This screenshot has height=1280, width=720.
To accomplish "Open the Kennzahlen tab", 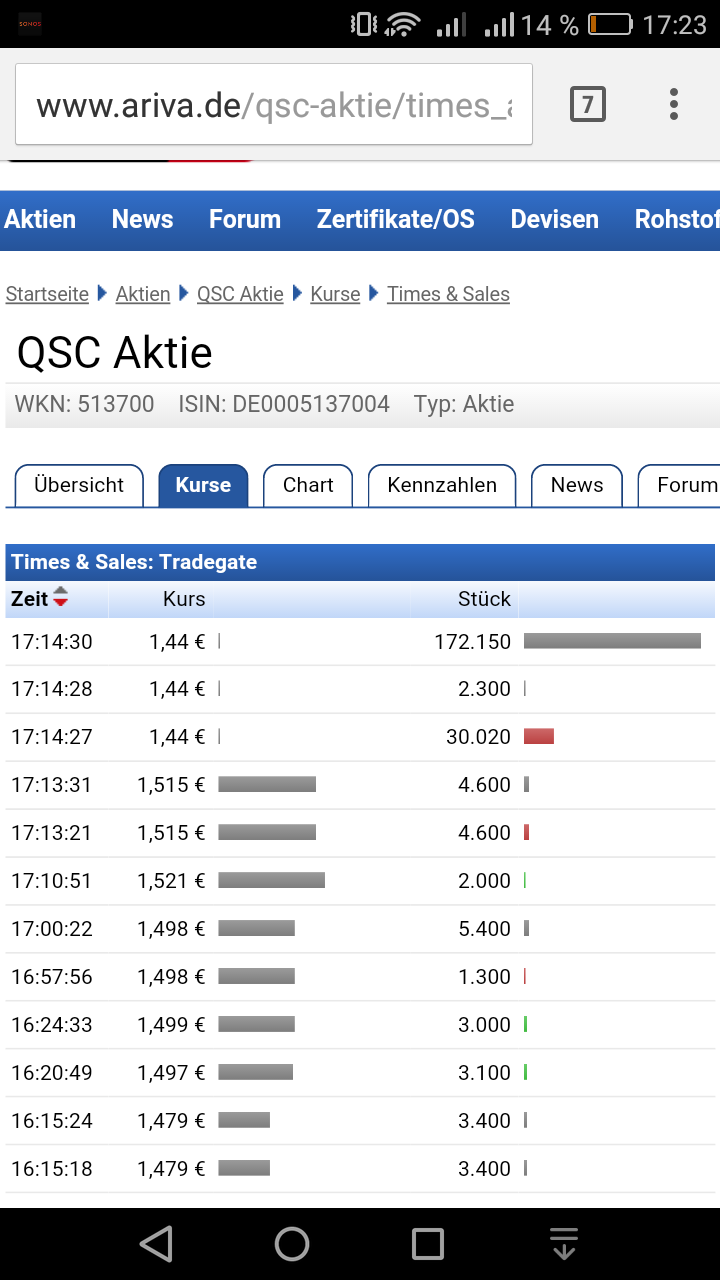I will coord(441,485).
